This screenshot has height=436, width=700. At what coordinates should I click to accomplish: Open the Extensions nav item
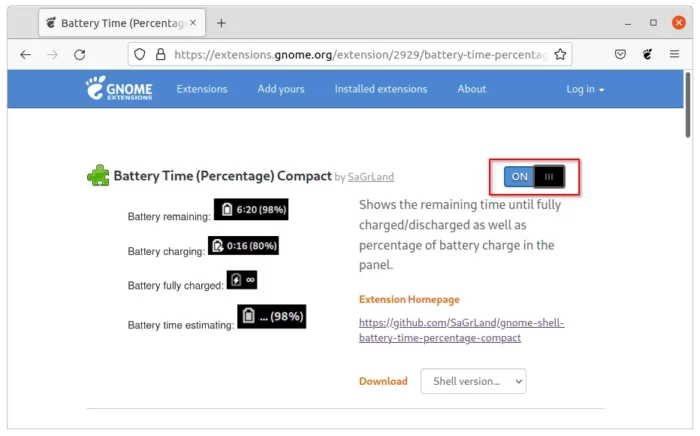202,89
